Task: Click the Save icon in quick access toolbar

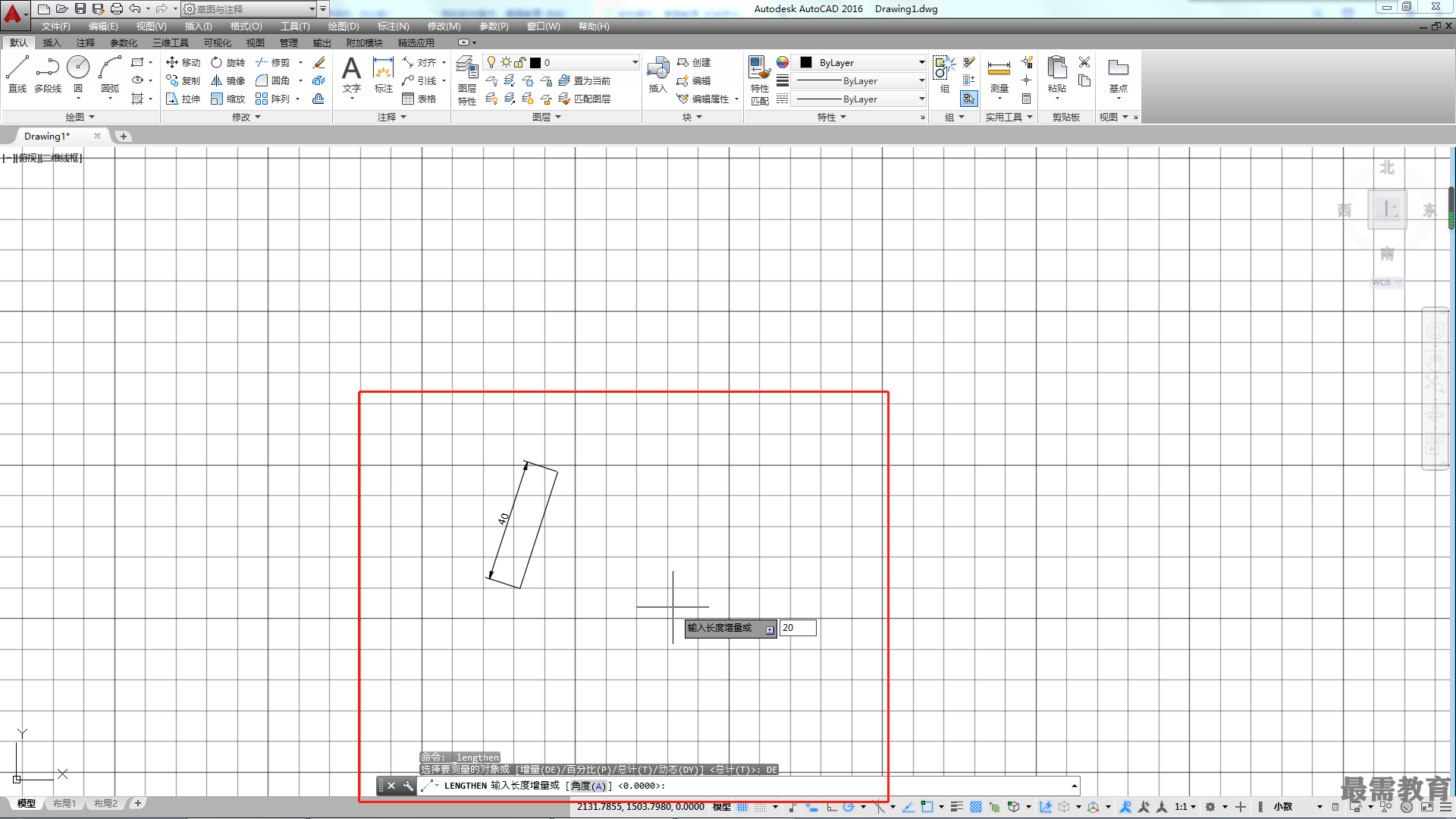Action: point(80,9)
